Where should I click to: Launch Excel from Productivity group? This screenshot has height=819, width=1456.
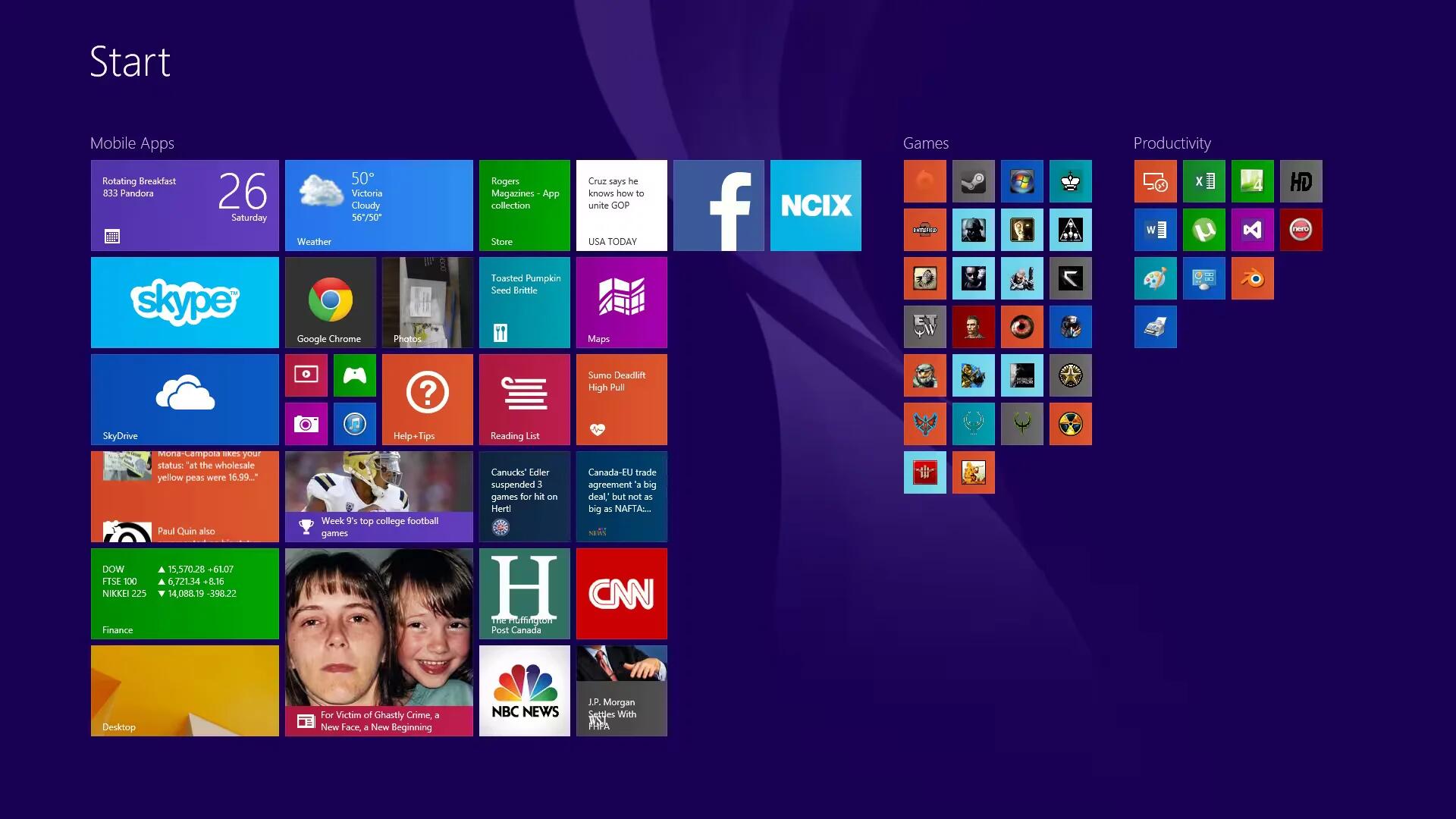click(1203, 181)
